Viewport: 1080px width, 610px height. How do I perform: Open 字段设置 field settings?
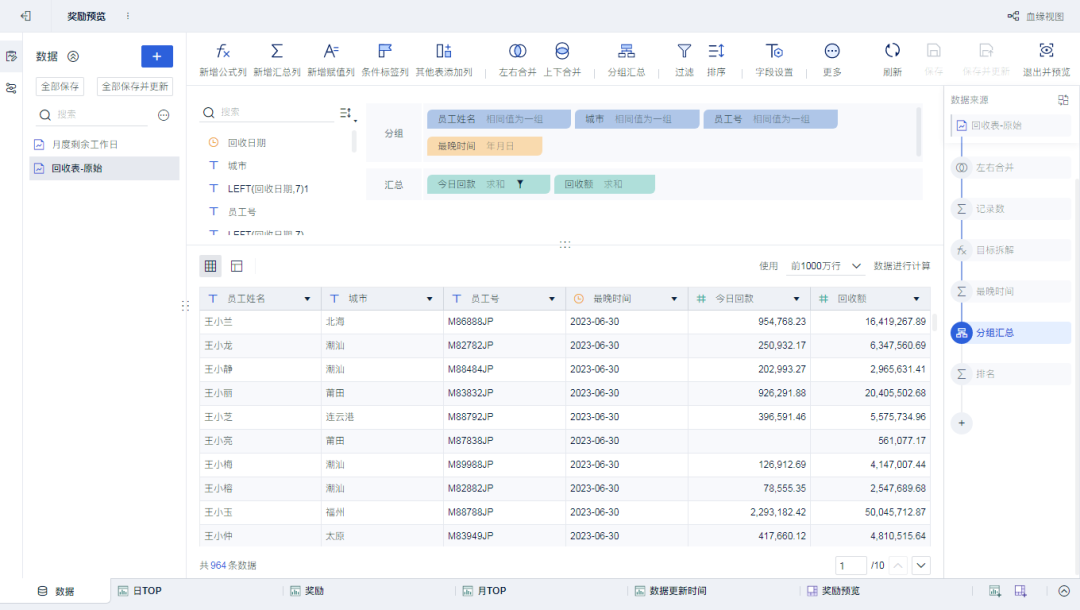point(774,59)
